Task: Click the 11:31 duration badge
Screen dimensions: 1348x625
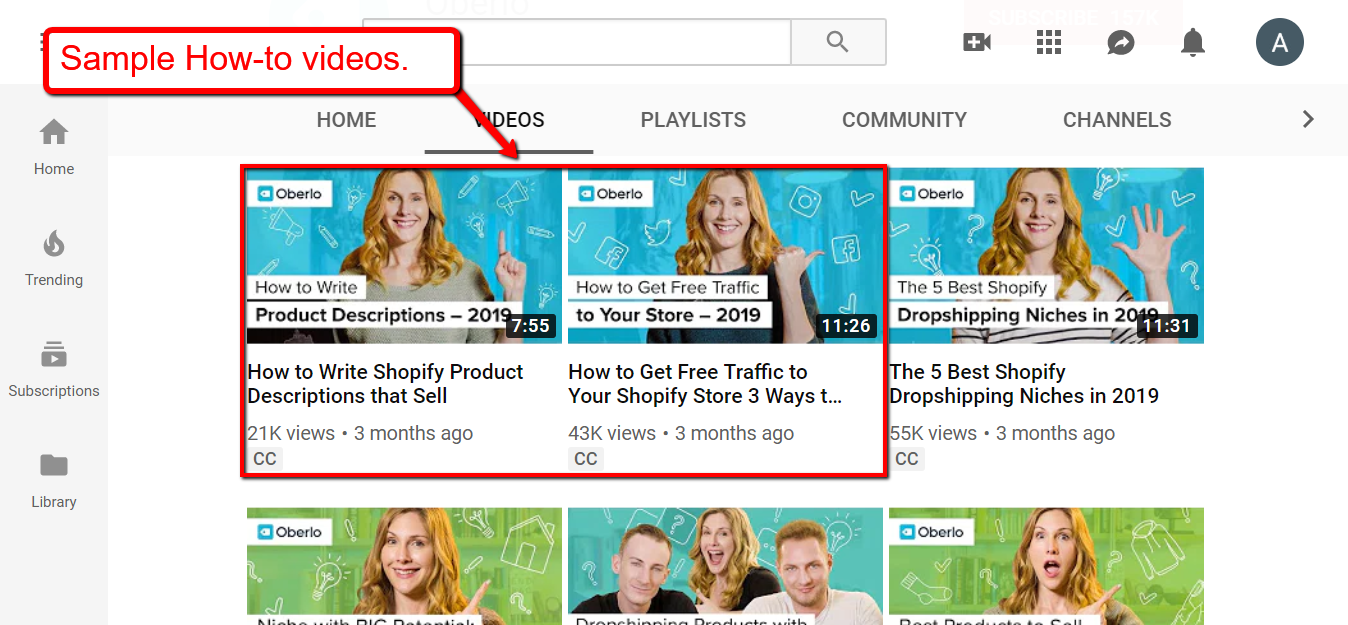Action: click(x=1167, y=326)
